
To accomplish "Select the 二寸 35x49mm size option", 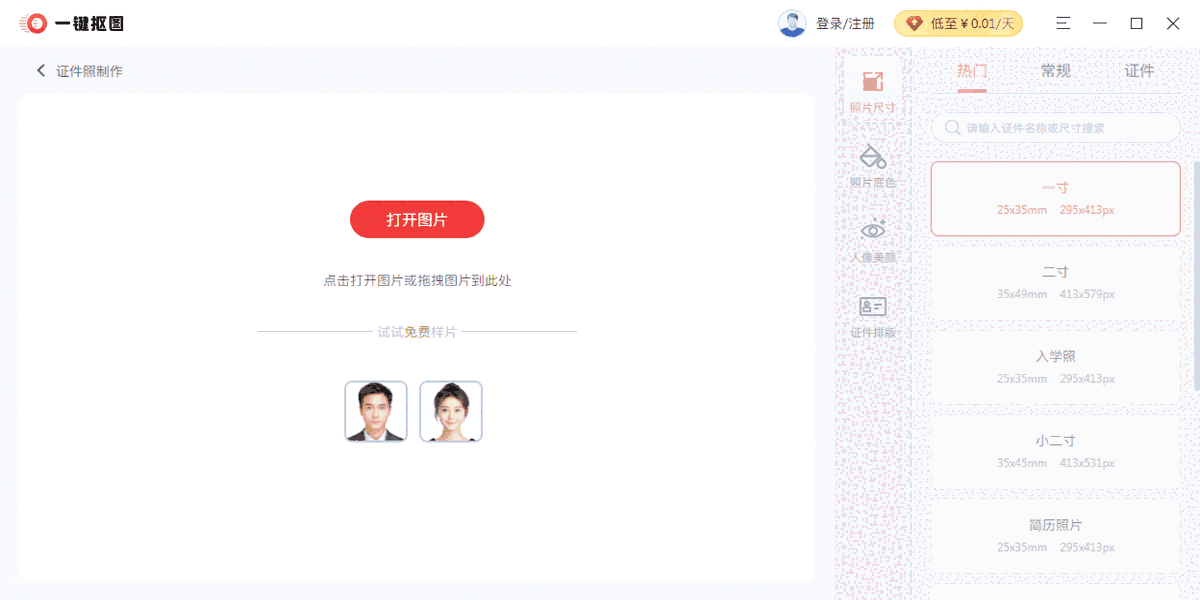I will click(x=1055, y=282).
